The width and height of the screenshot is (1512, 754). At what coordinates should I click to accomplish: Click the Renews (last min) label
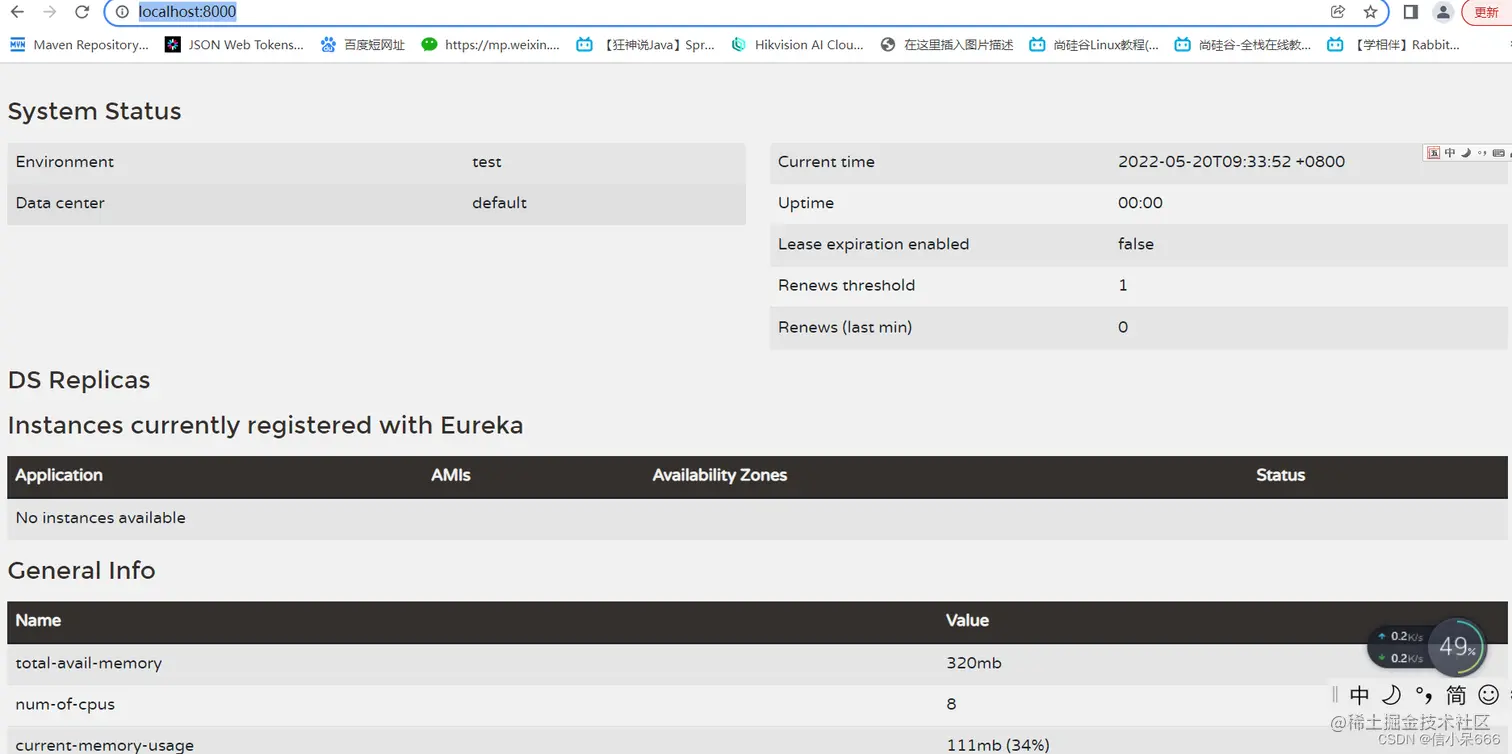click(x=845, y=327)
